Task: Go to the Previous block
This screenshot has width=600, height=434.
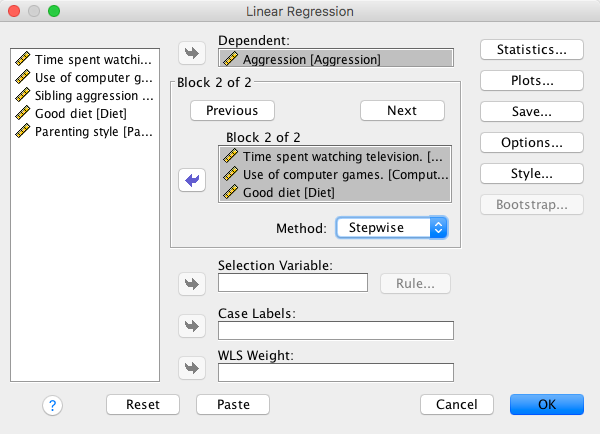Action: [232, 110]
